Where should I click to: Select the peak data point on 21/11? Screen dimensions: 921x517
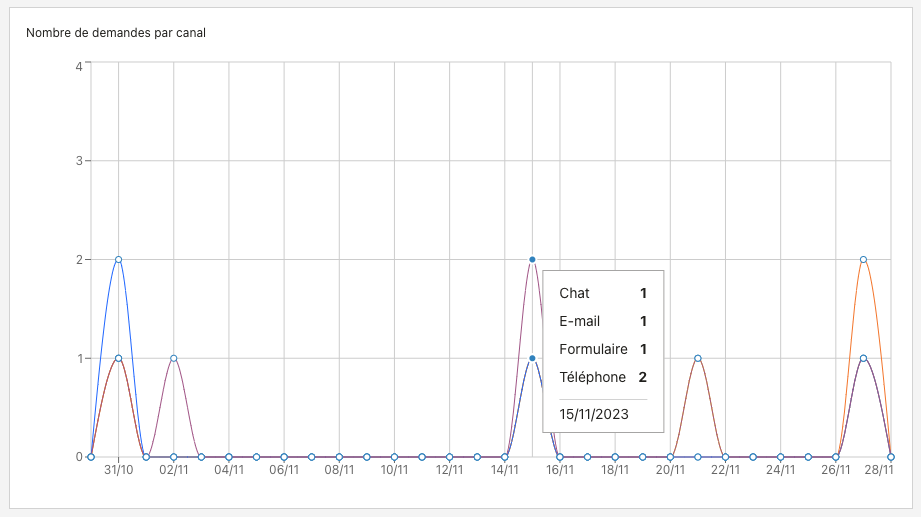click(x=698, y=358)
